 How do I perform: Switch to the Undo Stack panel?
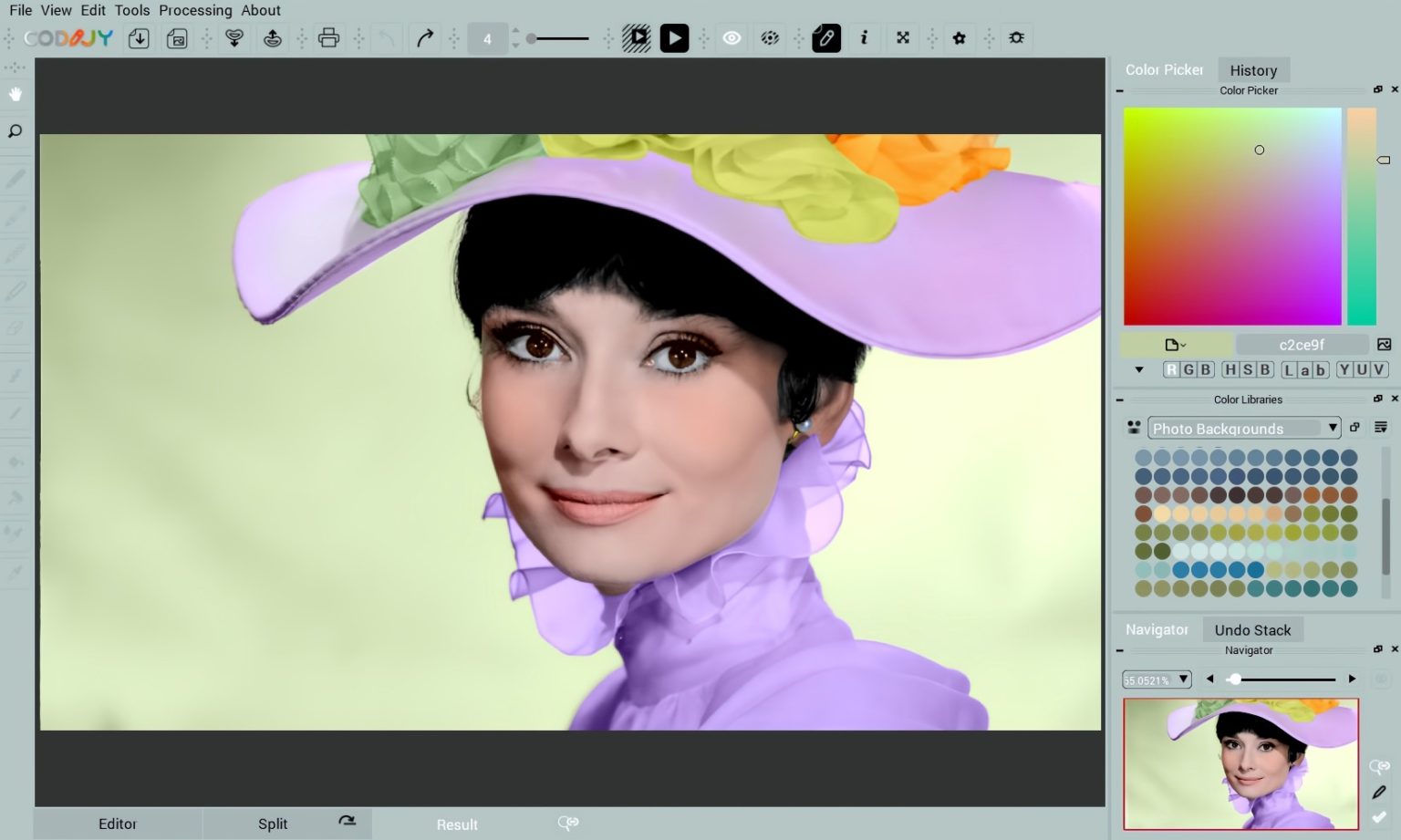[x=1253, y=629]
